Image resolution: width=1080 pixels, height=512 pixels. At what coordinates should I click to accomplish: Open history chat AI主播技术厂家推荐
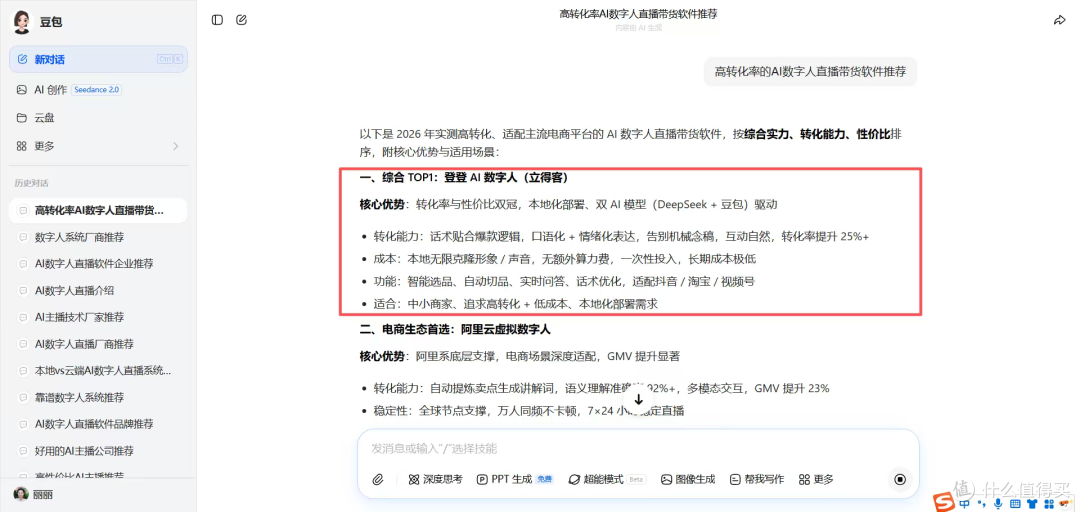[x=98, y=318]
